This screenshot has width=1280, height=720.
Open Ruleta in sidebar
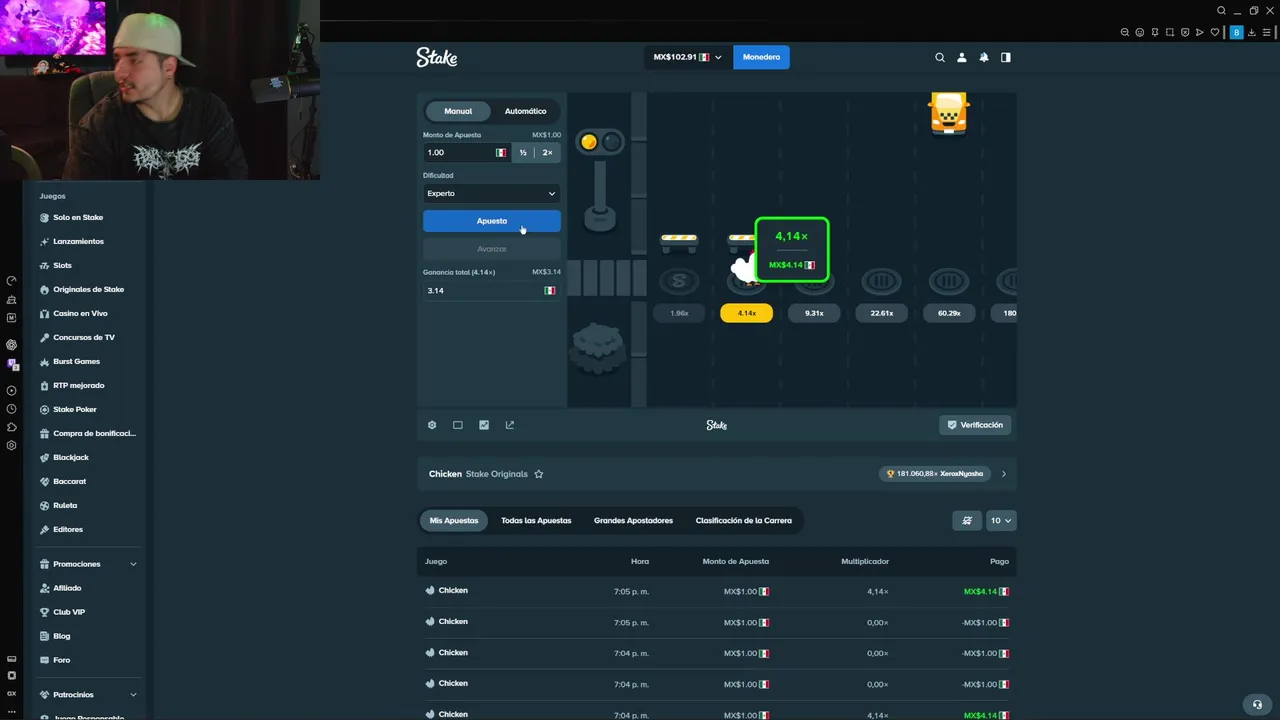click(65, 505)
